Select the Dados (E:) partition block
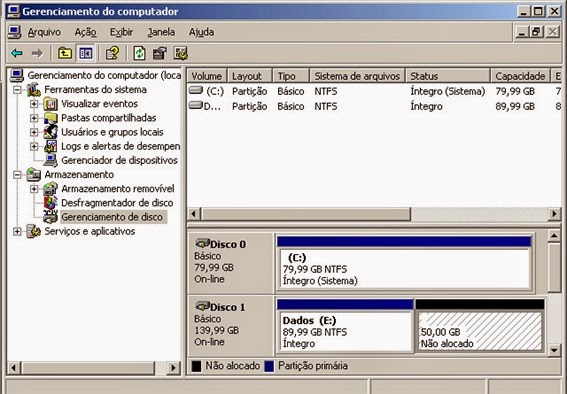Viewport: 567px width, 394px height. (x=345, y=325)
